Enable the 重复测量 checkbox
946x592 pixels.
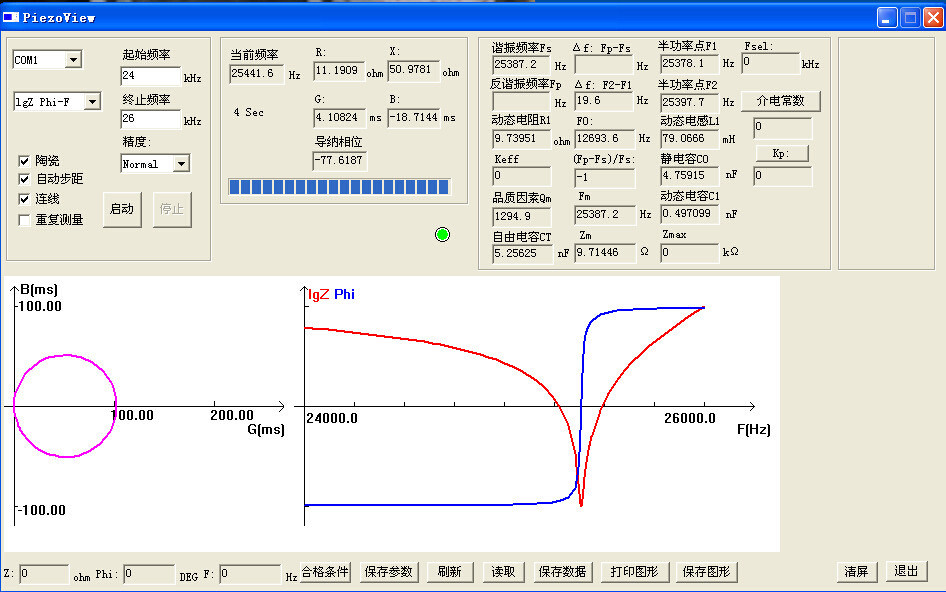pyautogui.click(x=25, y=219)
